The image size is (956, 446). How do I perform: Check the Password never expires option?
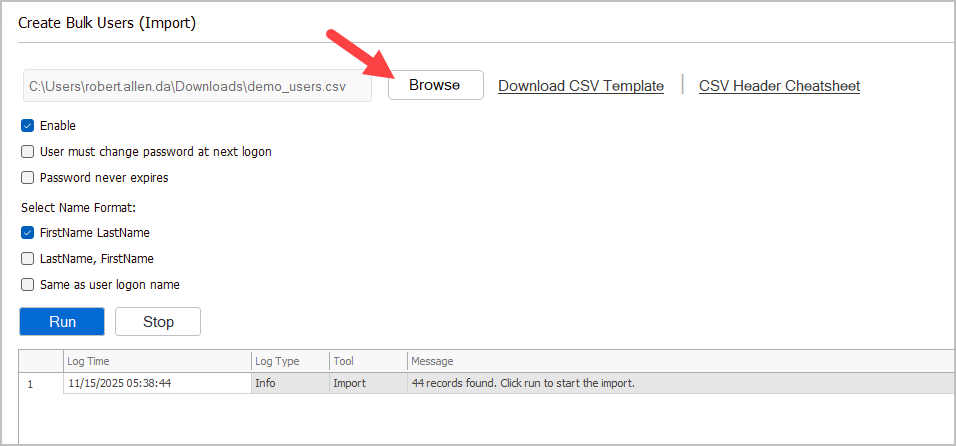pos(28,178)
